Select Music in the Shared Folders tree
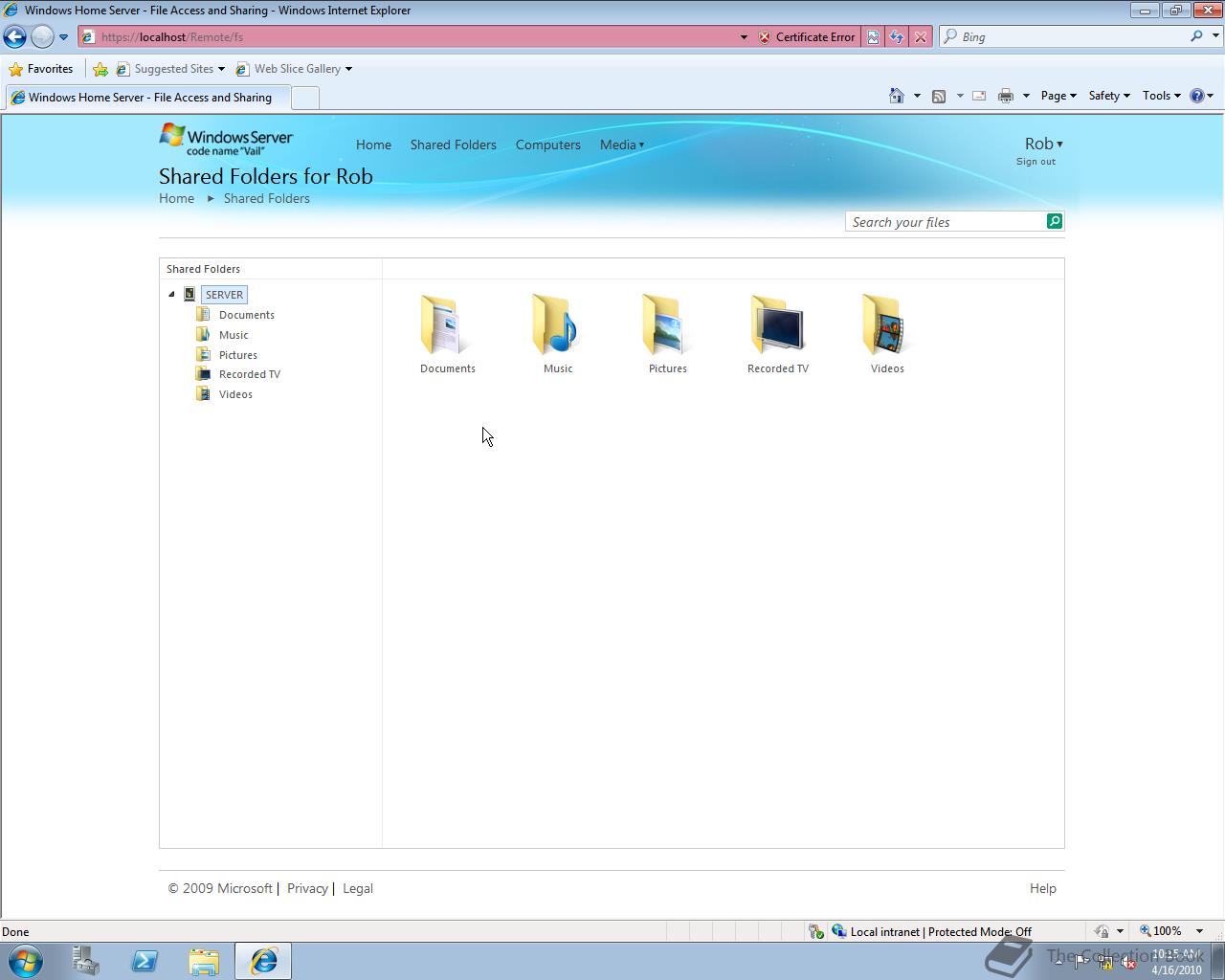The width and height of the screenshot is (1225, 980). click(x=234, y=335)
